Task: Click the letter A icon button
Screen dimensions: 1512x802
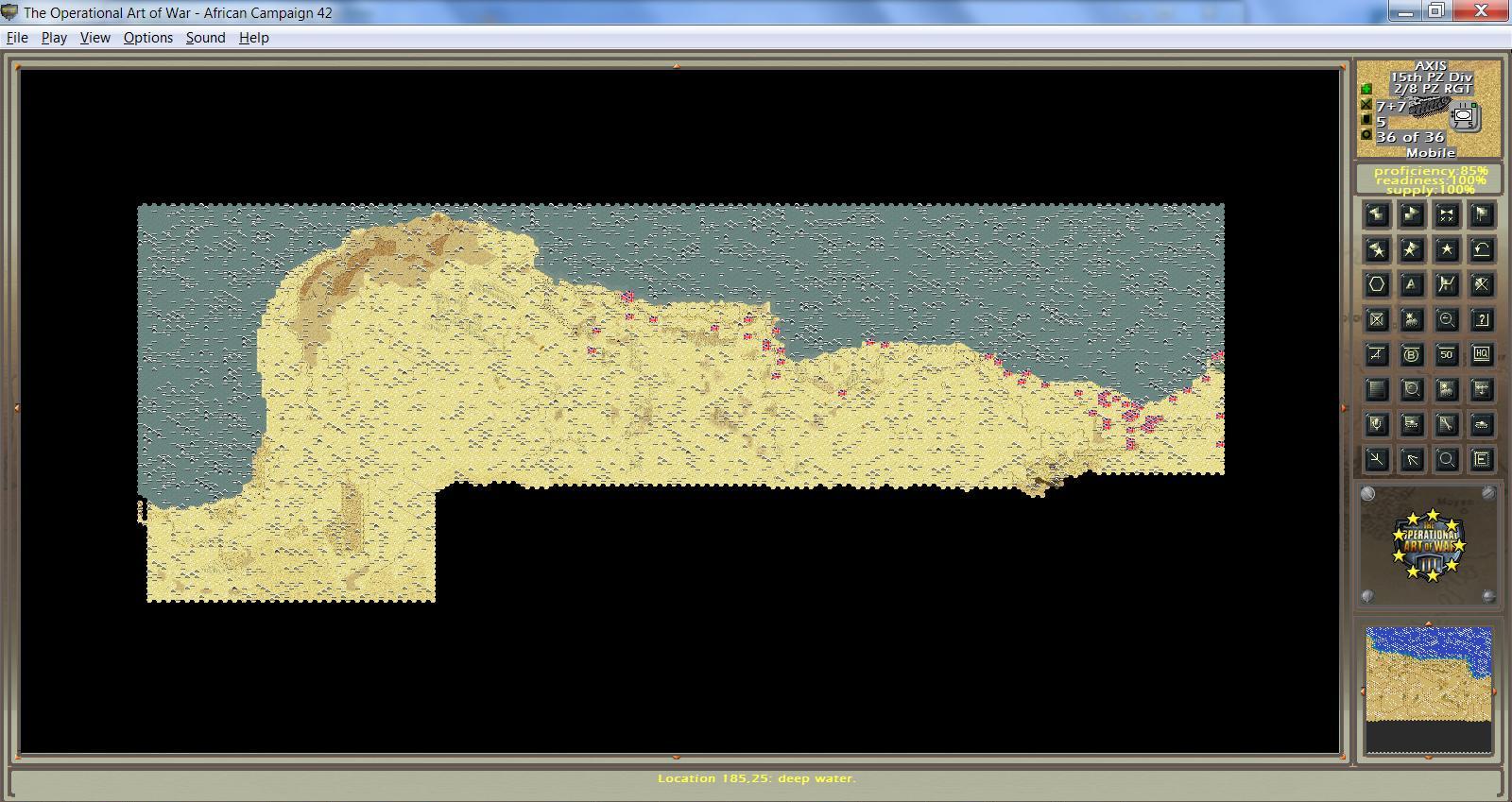Action: click(1412, 284)
